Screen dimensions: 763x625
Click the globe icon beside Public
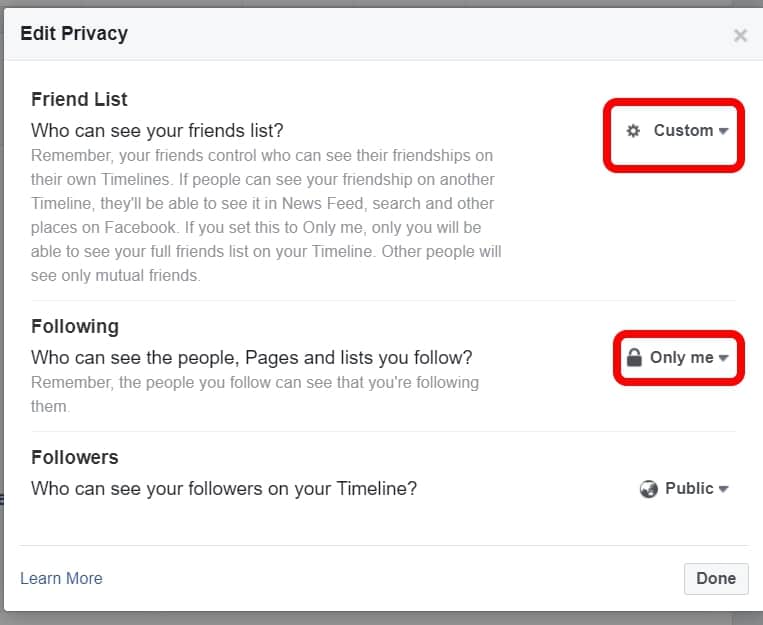point(649,489)
